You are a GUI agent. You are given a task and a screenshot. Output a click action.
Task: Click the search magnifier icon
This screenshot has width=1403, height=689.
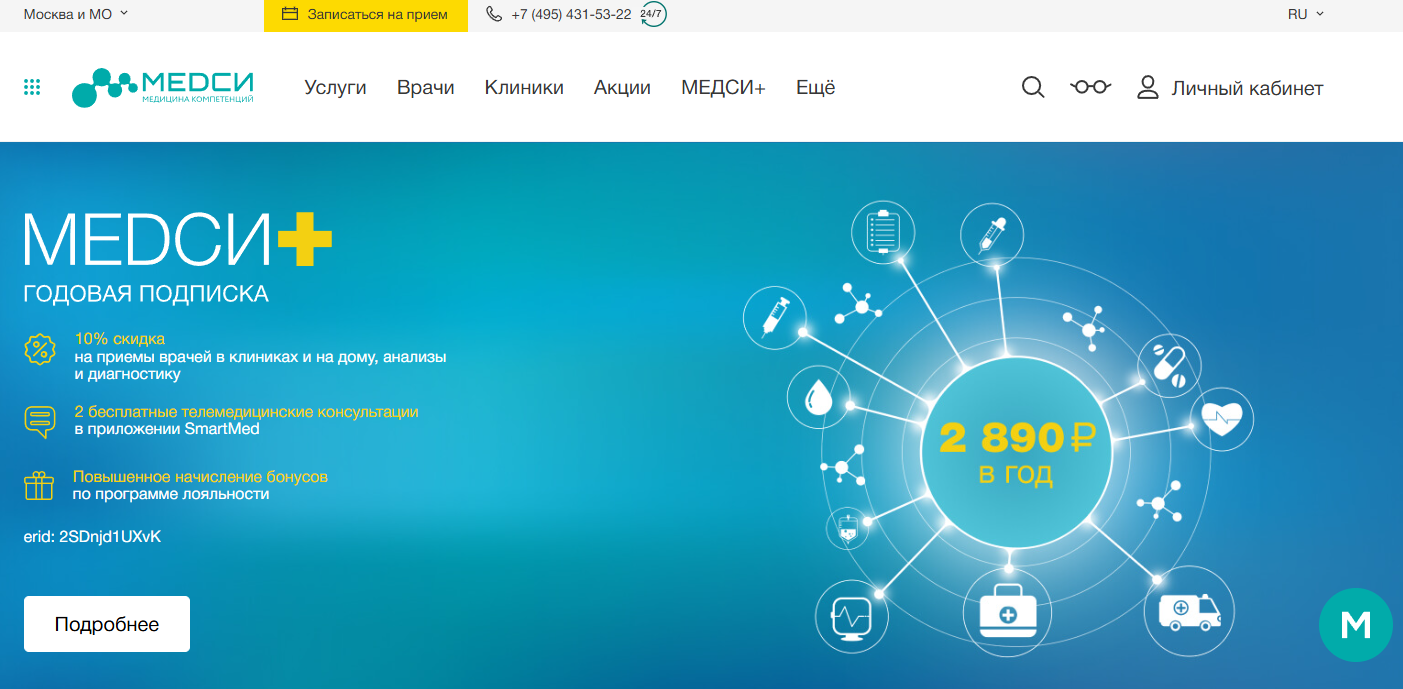click(x=1033, y=88)
